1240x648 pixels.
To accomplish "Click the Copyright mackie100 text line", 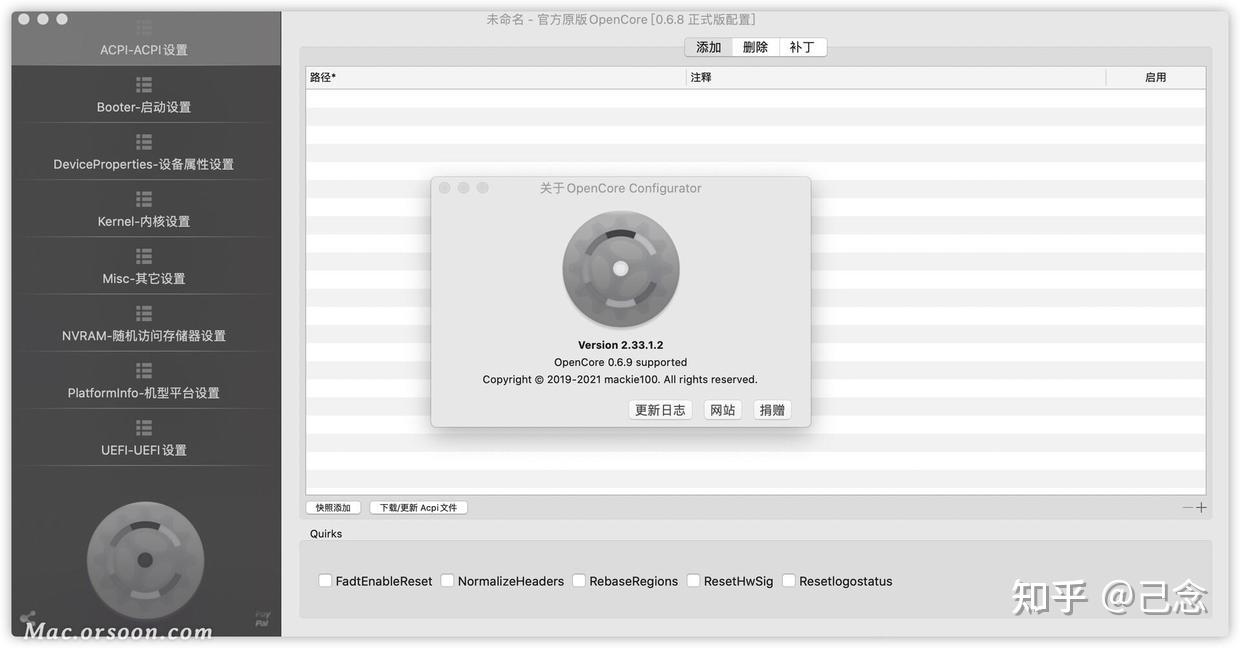I will [620, 379].
